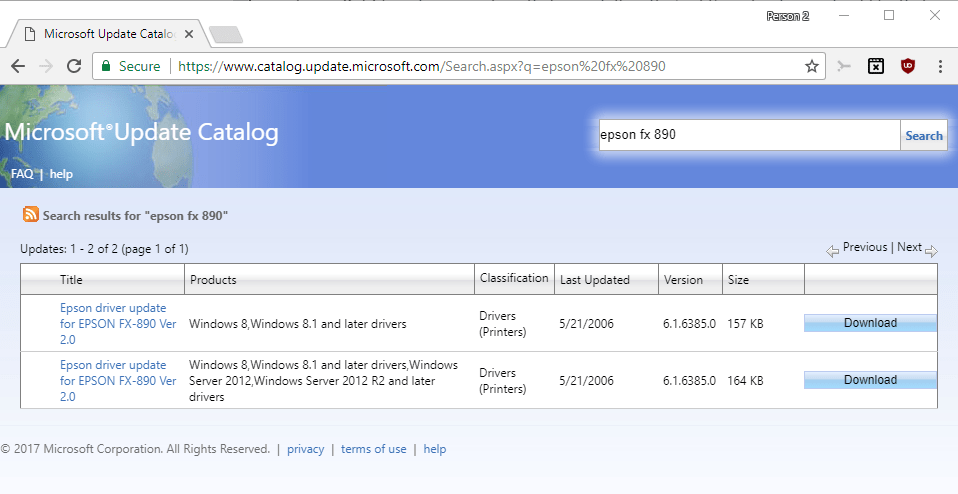Sort results by Last Updated column

point(594,280)
